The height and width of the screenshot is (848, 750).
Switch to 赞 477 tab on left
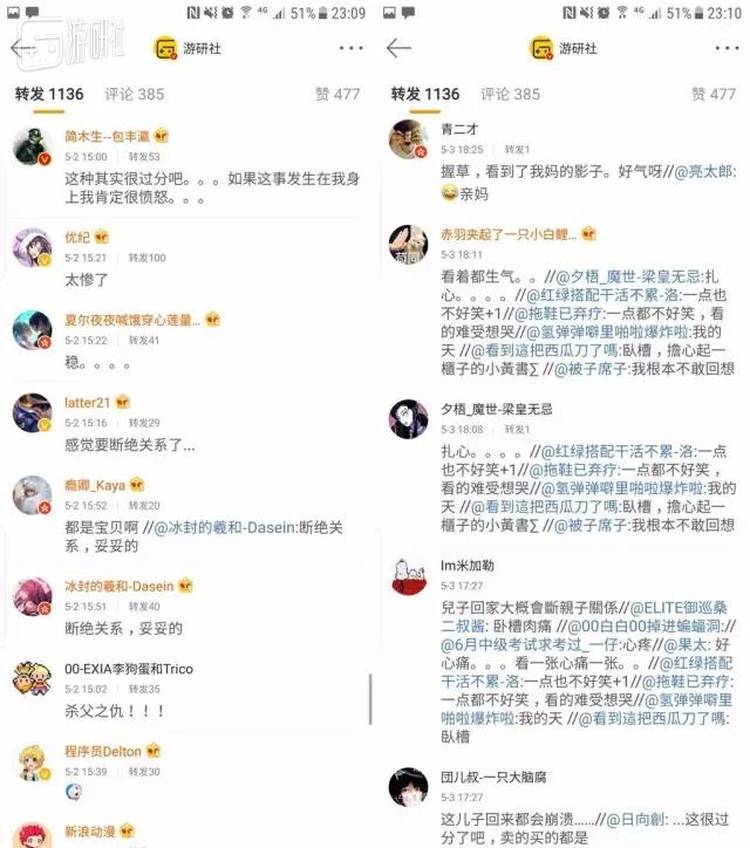[337, 94]
